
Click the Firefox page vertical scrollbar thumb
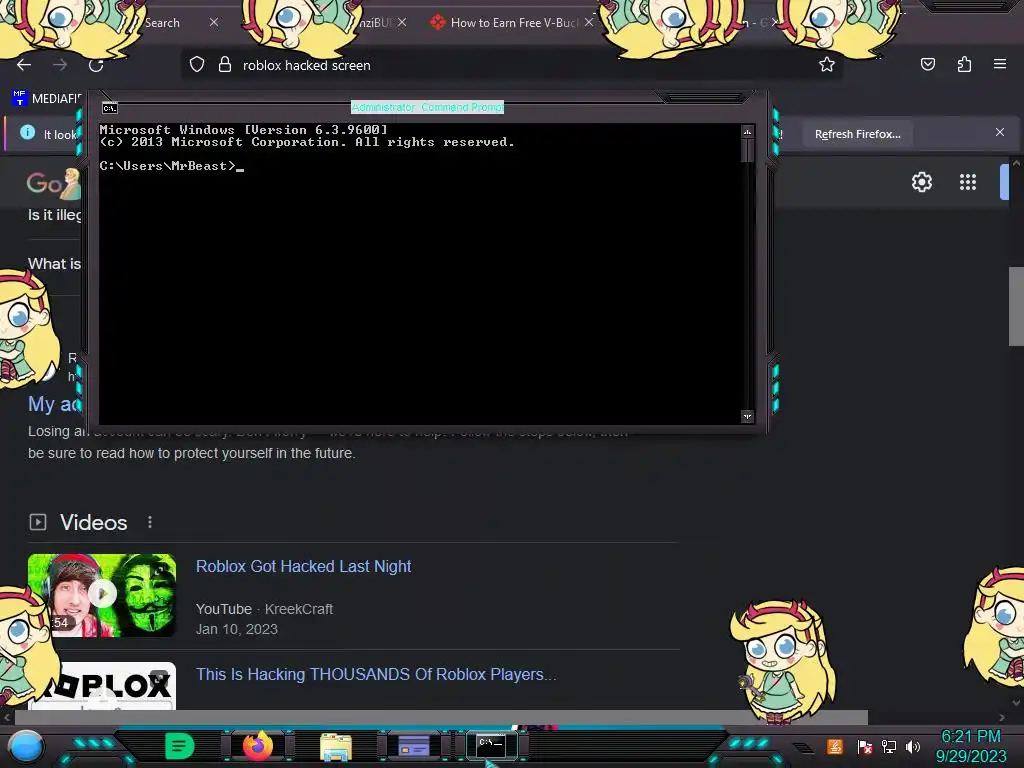1016,306
